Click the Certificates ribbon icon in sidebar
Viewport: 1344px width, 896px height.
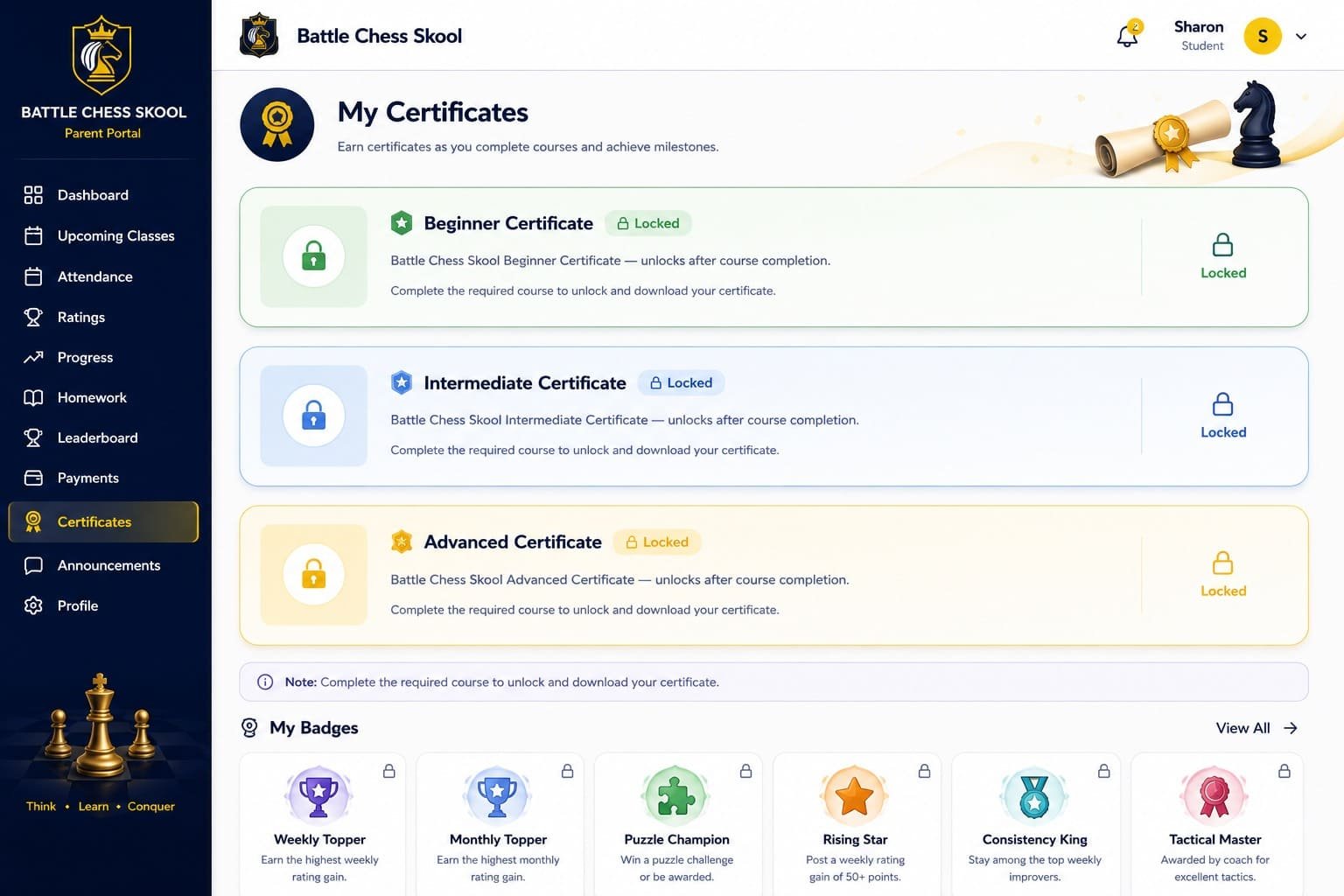click(x=33, y=521)
